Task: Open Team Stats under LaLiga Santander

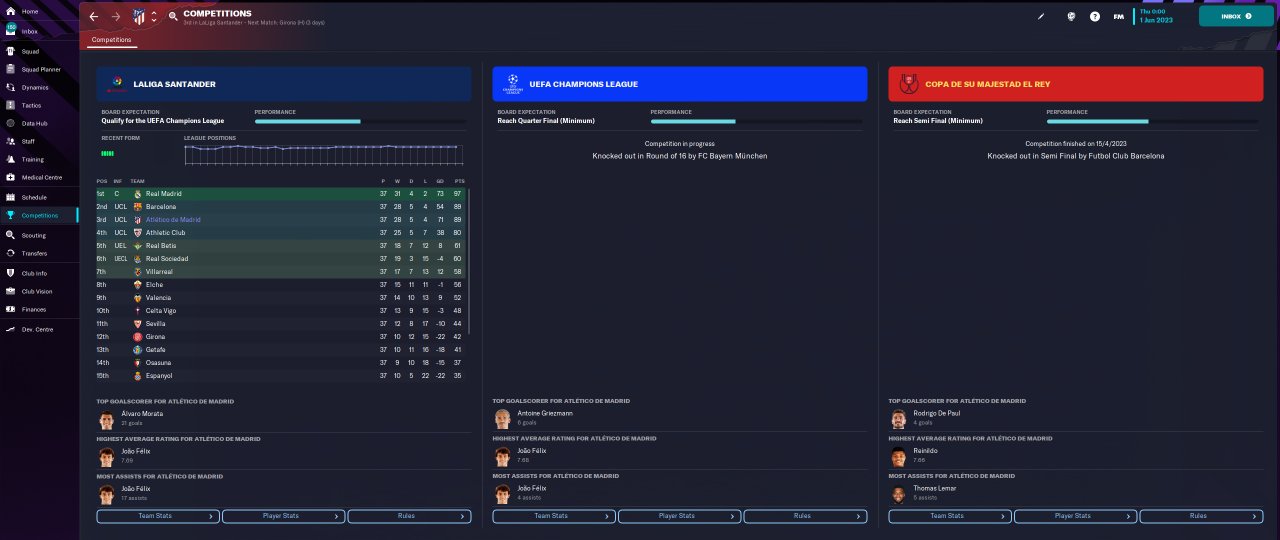Action: click(158, 516)
